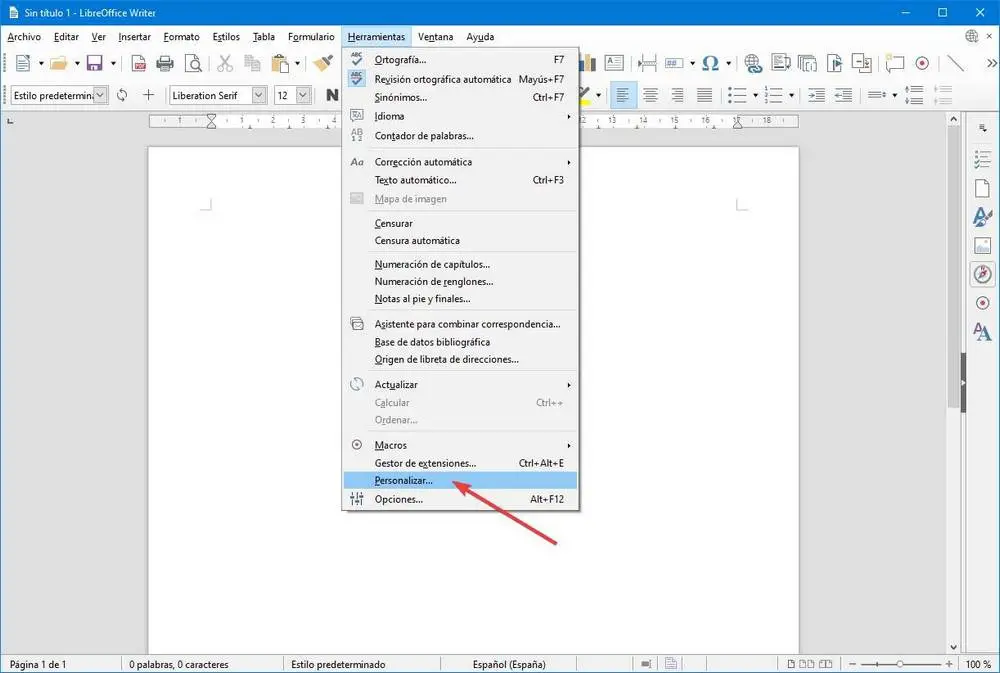Viewport: 1000px width, 673px height.
Task: Open the Archivo menu
Action: (x=24, y=37)
